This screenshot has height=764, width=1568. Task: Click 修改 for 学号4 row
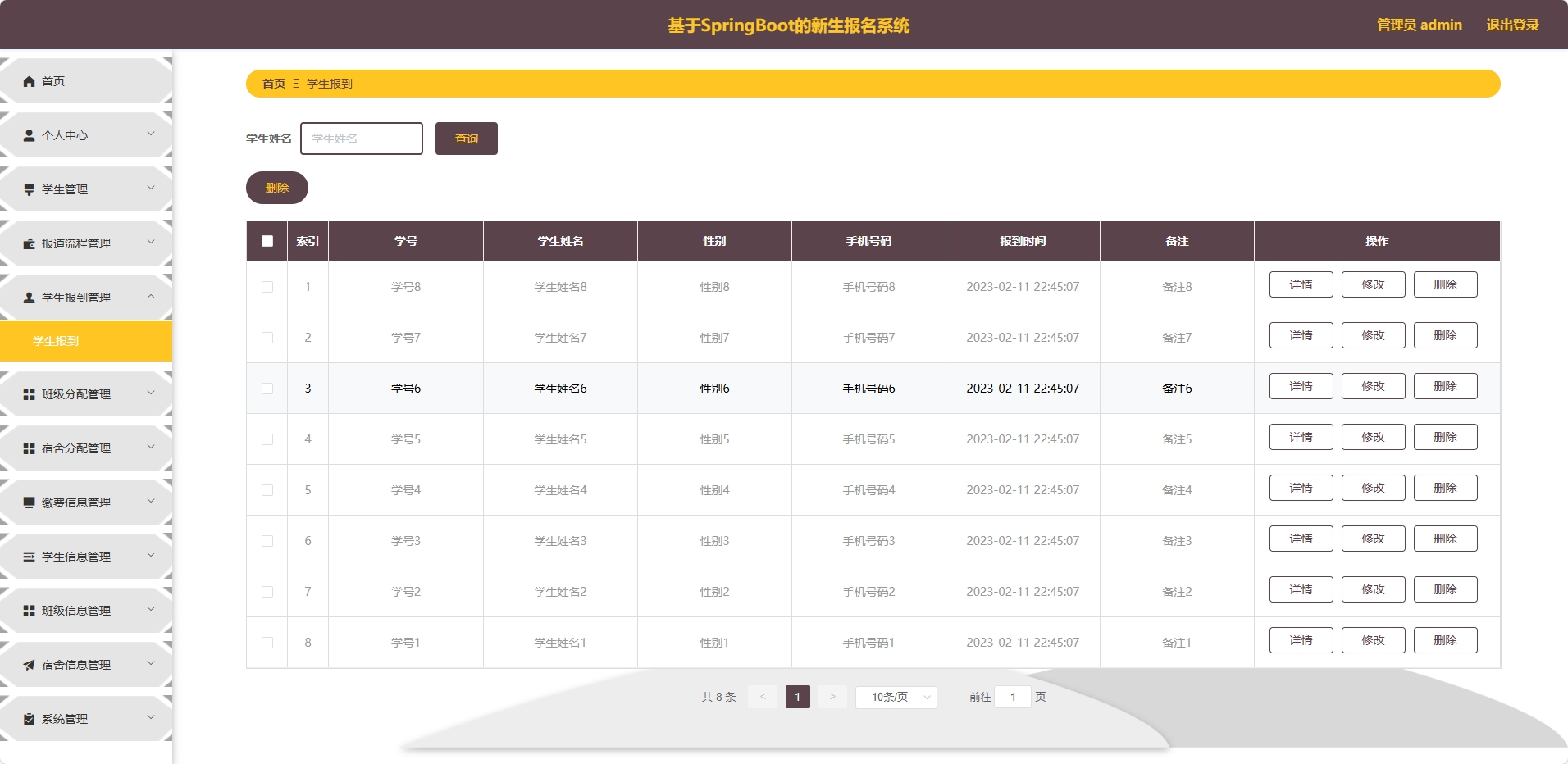pos(1374,488)
